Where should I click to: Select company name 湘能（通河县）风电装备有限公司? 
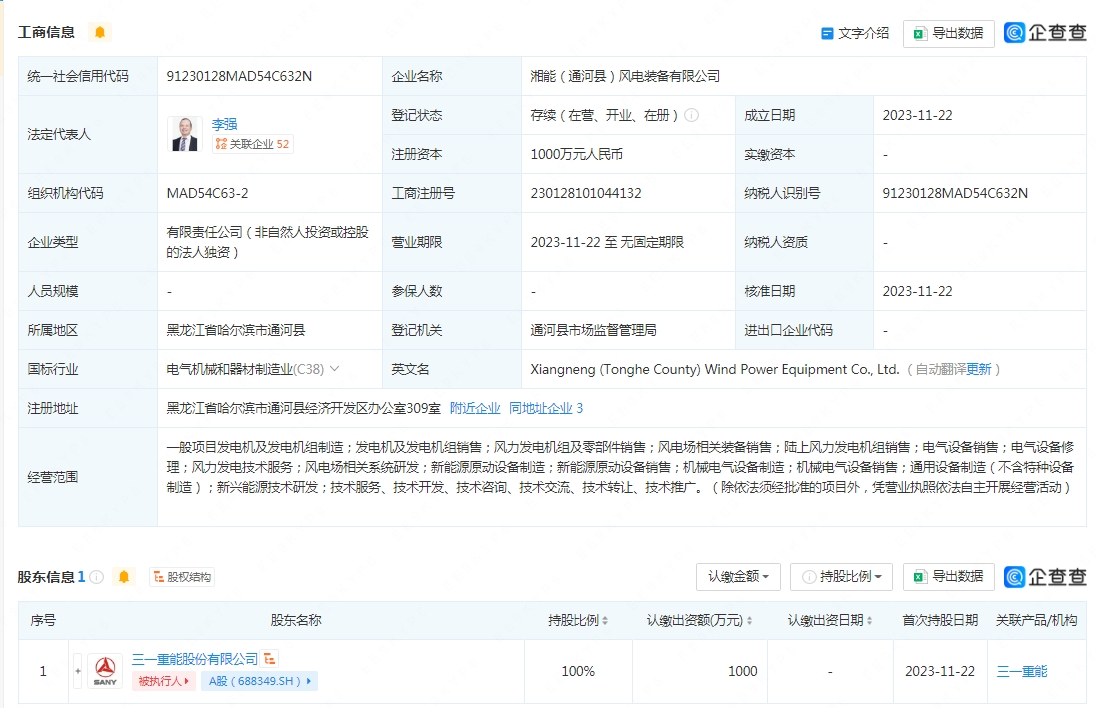click(x=625, y=76)
